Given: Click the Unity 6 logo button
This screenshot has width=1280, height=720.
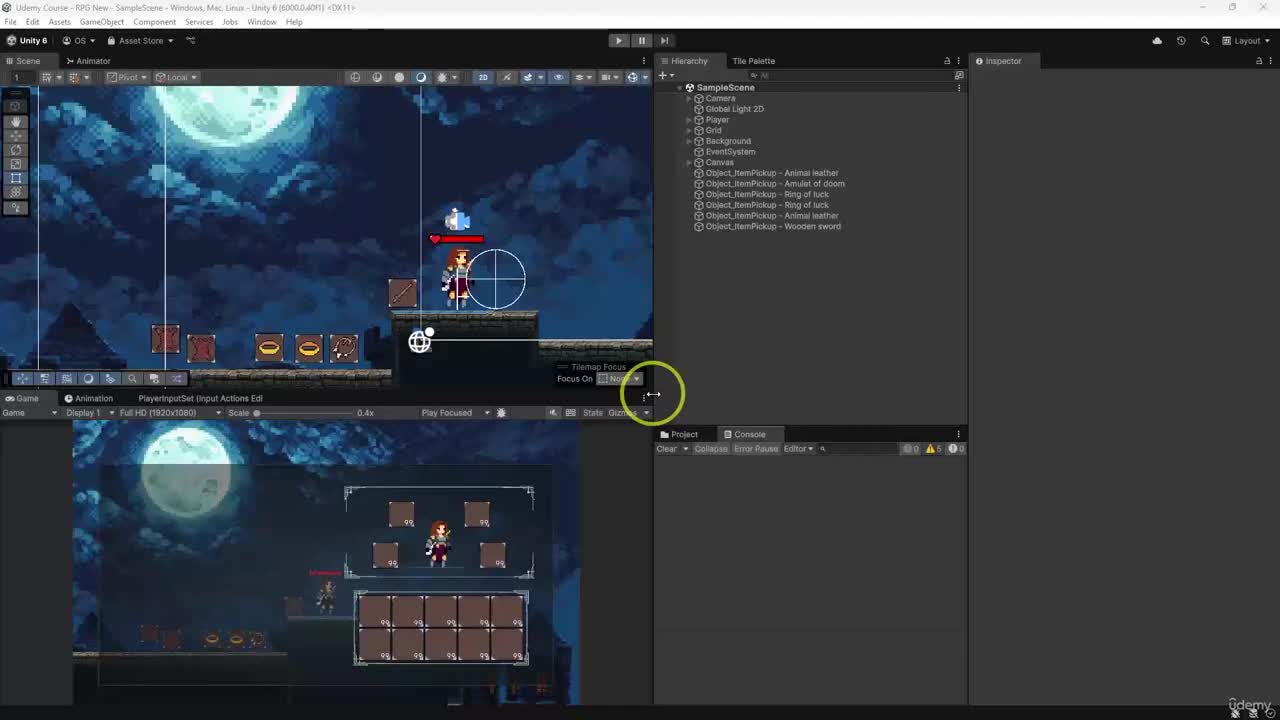Looking at the screenshot, I should tap(27, 41).
